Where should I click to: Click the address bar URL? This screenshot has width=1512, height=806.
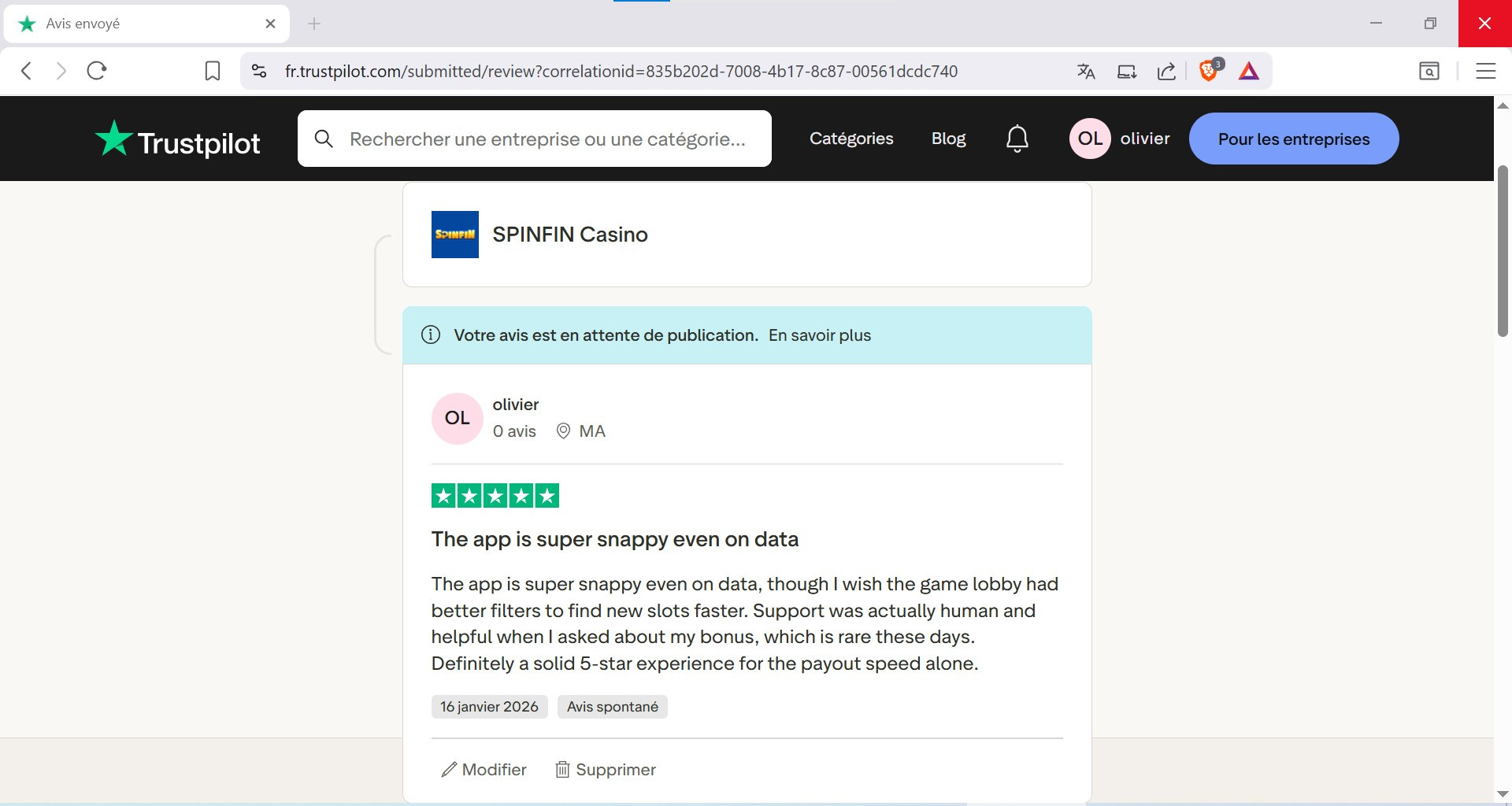(621, 72)
